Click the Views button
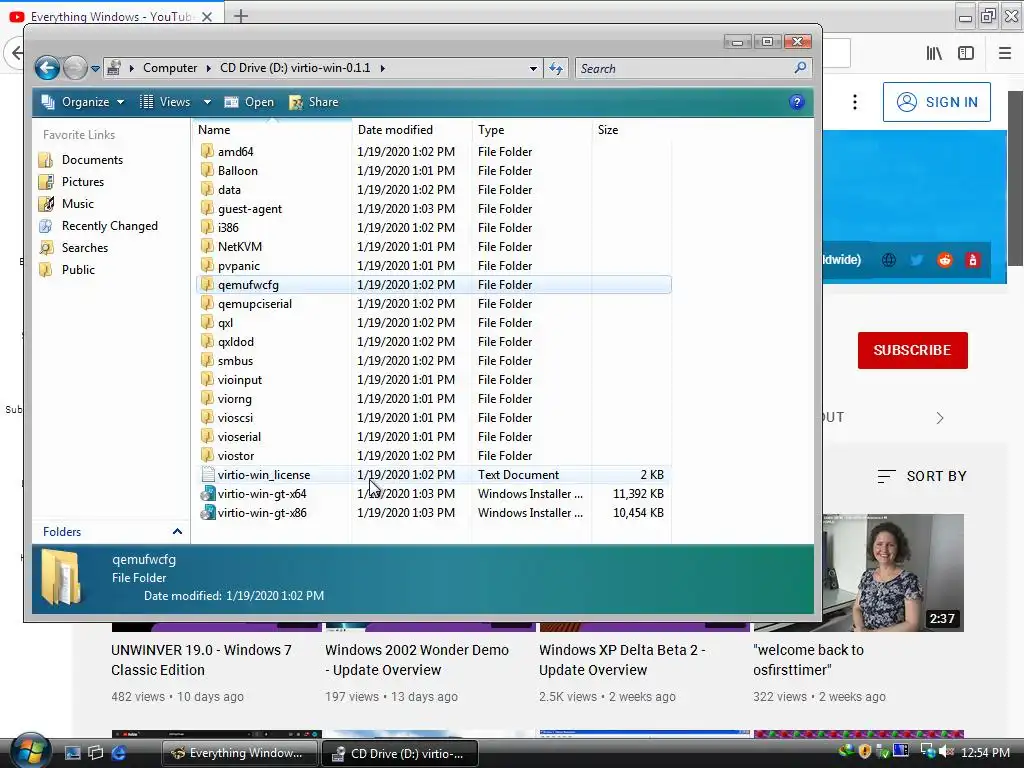 [x=166, y=102]
